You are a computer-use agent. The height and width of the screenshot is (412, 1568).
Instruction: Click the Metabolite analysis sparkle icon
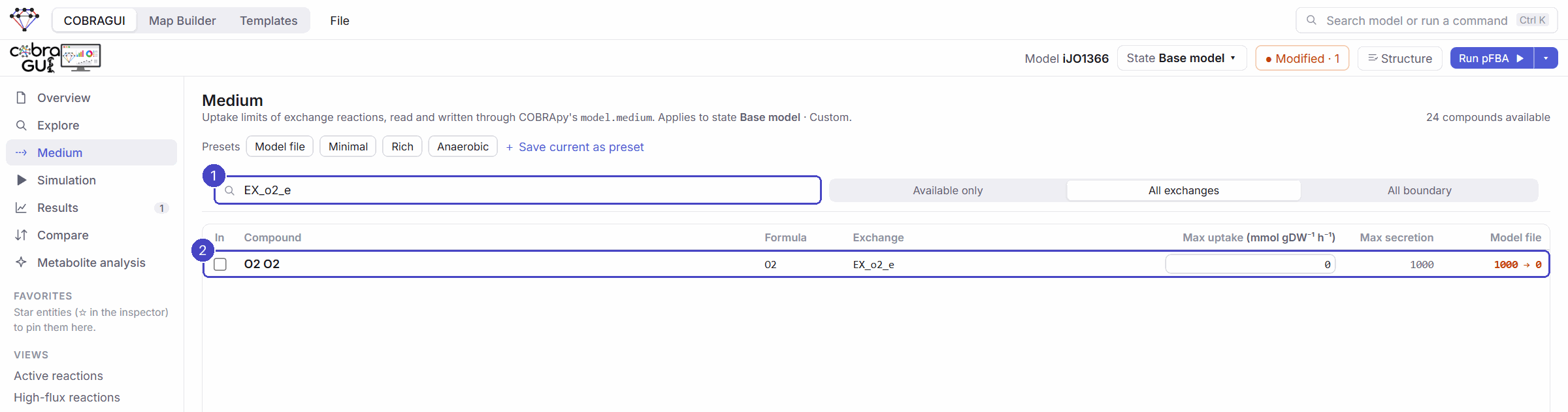pos(21,262)
